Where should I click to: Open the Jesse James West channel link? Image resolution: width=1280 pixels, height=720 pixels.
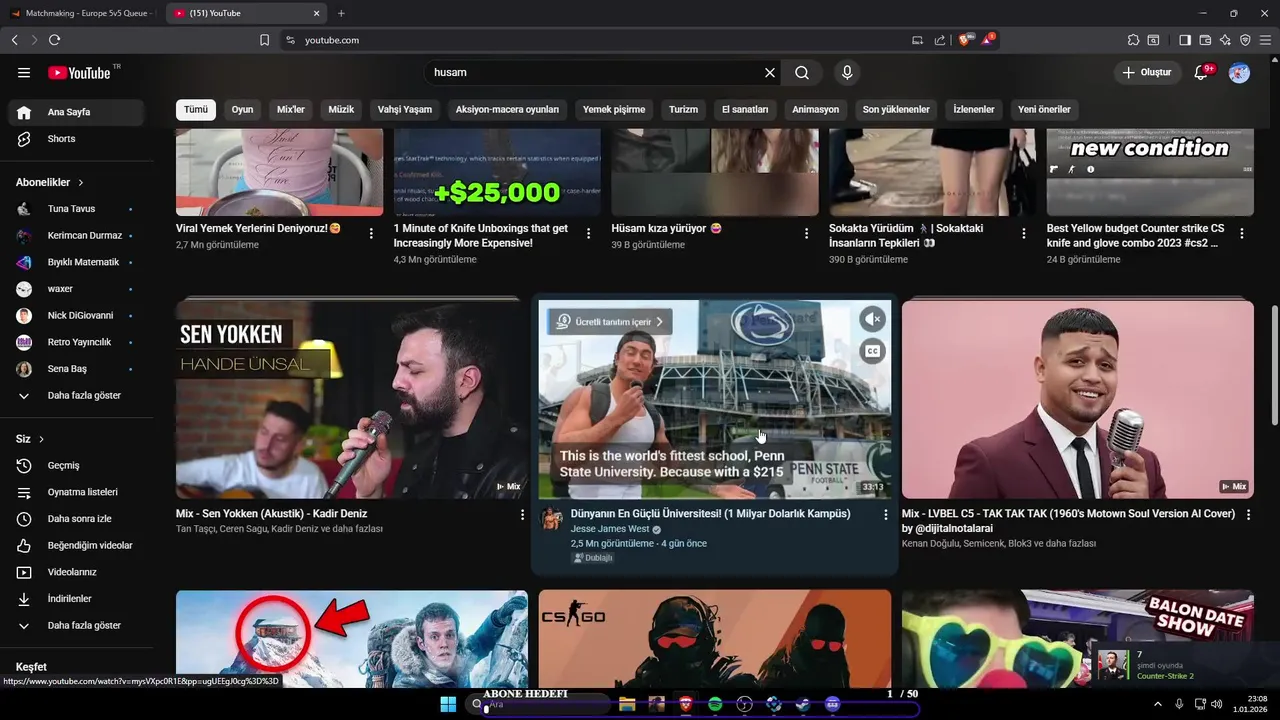point(610,529)
